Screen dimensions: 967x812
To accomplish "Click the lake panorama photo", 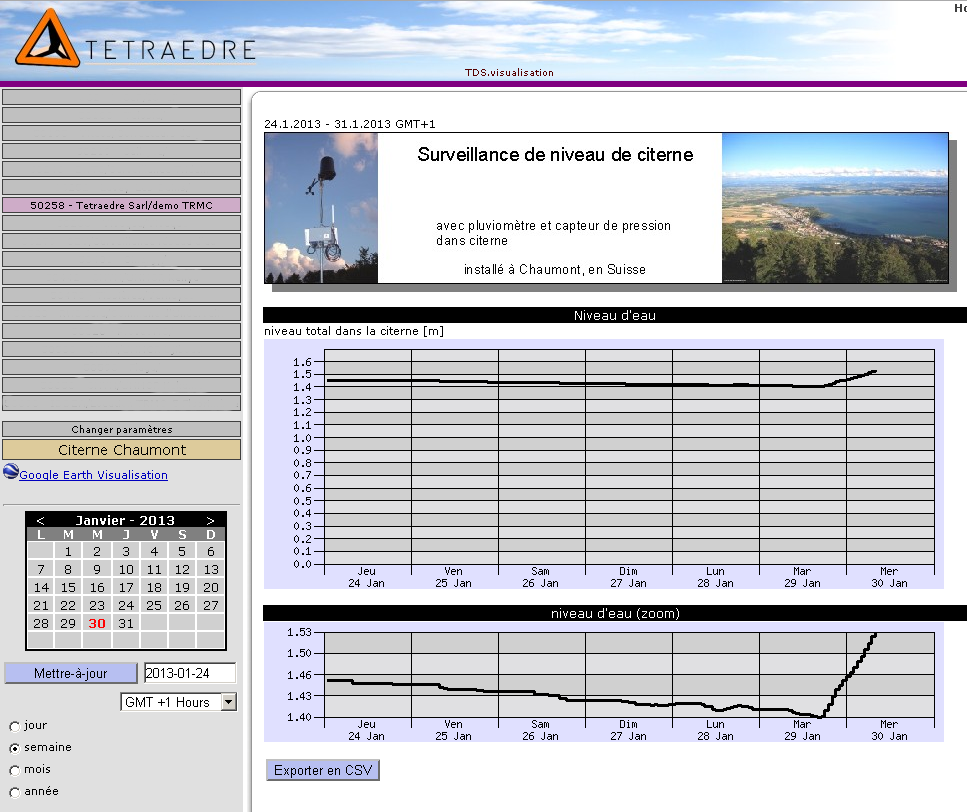I will pos(834,208).
